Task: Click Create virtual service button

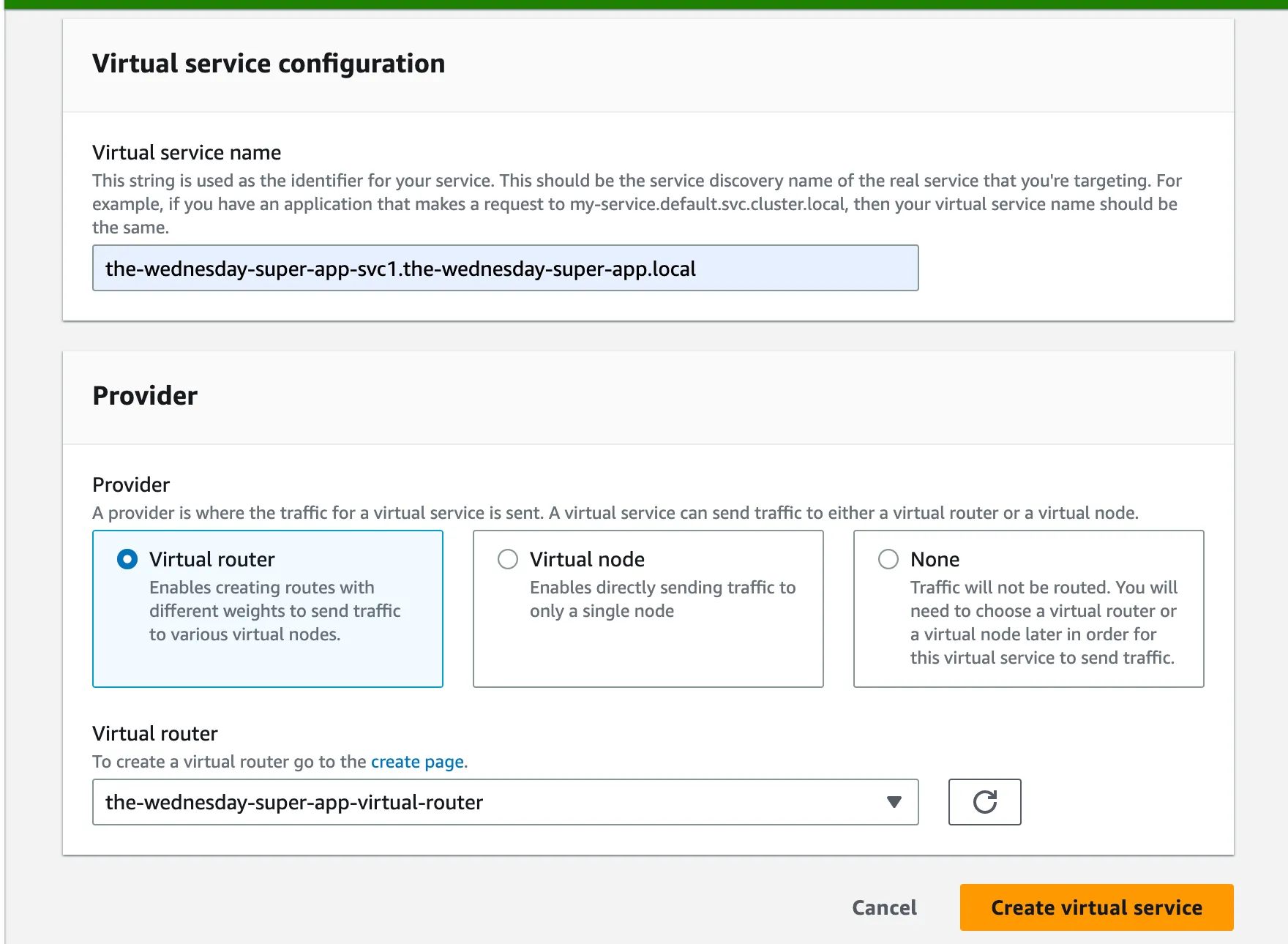Action: tap(1096, 907)
